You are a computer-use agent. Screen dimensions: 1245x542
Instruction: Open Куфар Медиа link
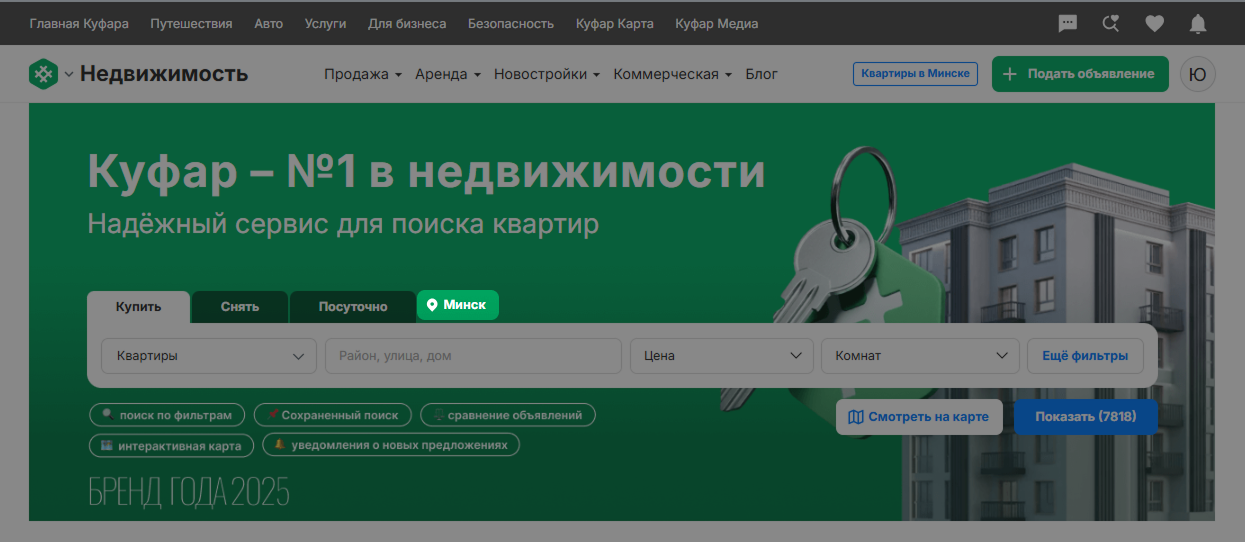[x=716, y=23]
